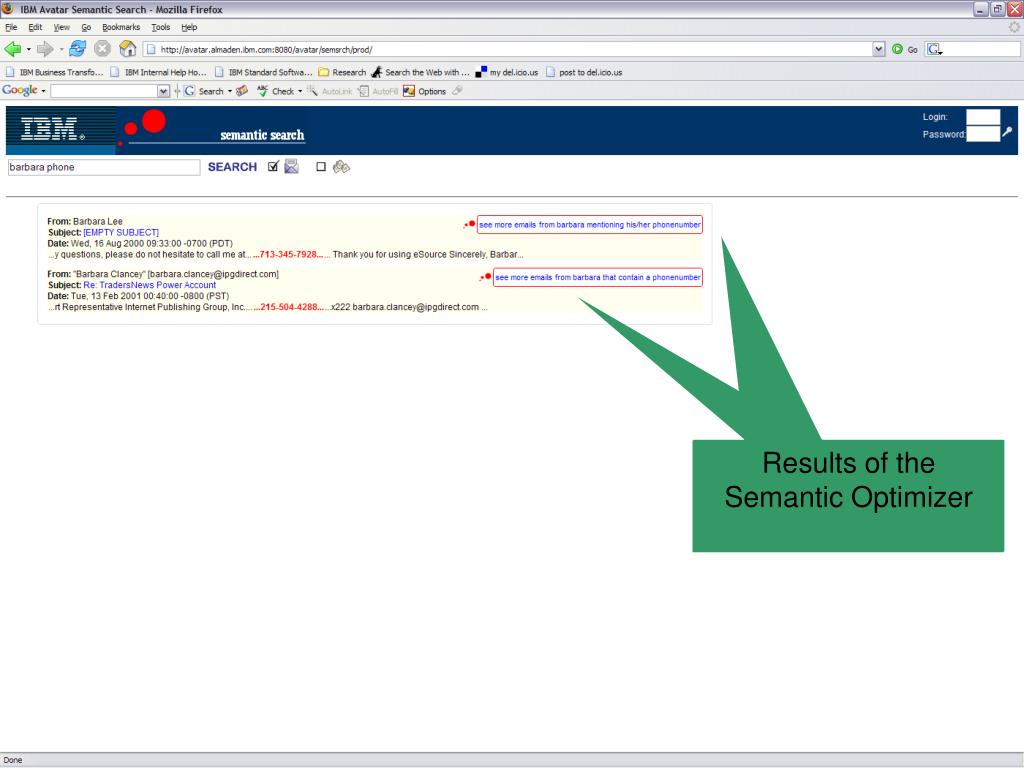Check the people search checkbox
This screenshot has height=768, width=1024.
pos(321,167)
